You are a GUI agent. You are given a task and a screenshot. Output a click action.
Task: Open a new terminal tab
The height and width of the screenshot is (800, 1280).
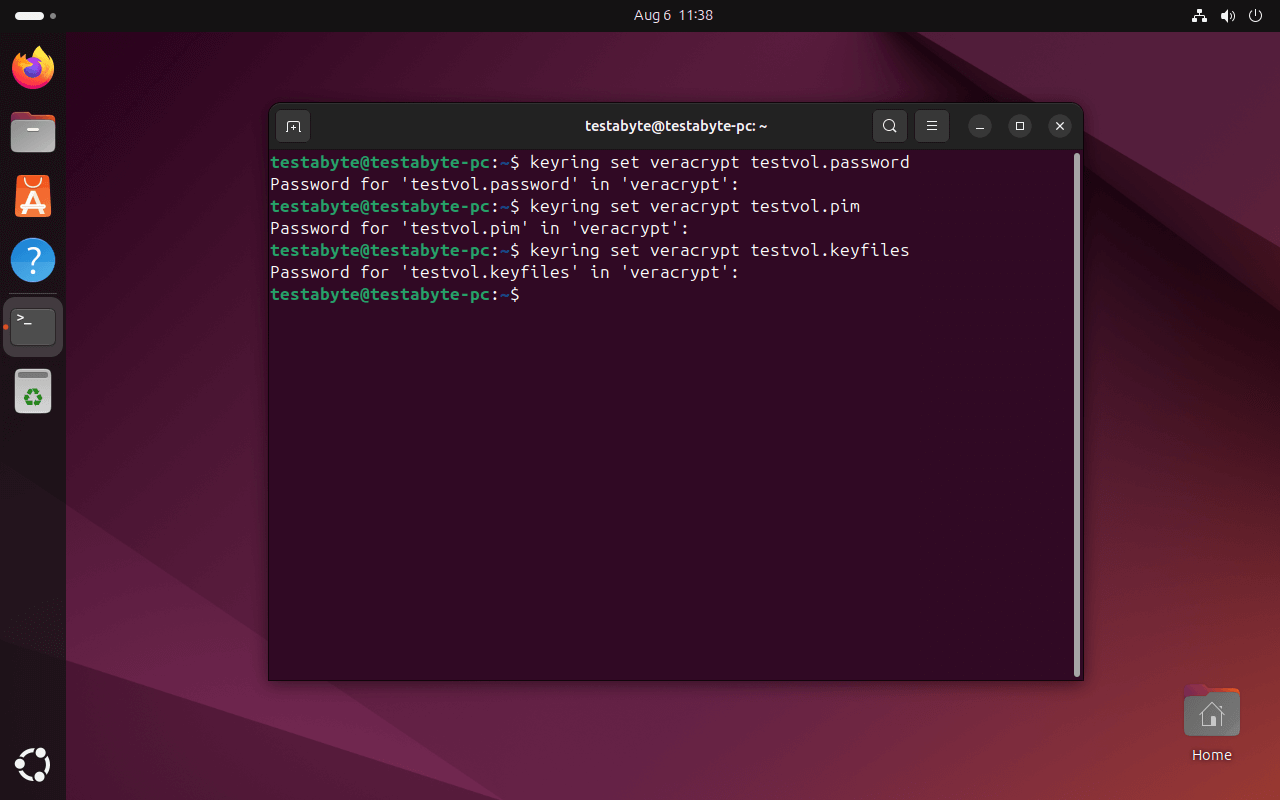pos(292,126)
